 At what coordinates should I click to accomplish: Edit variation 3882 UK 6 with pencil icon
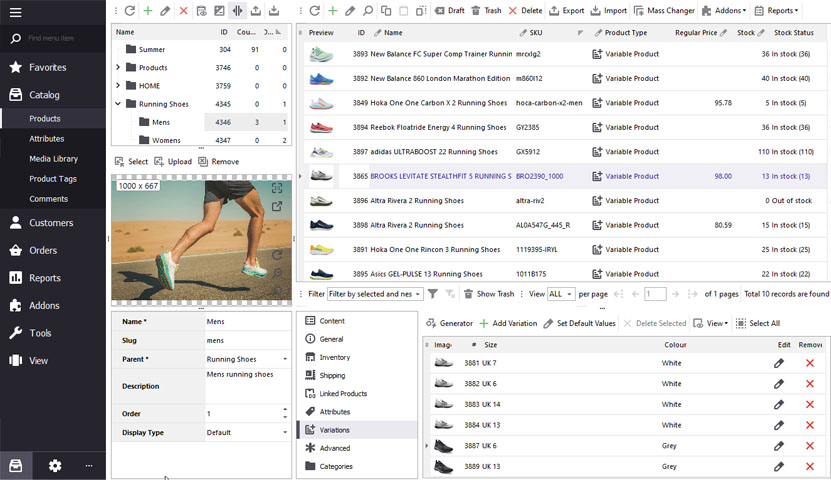coord(779,384)
